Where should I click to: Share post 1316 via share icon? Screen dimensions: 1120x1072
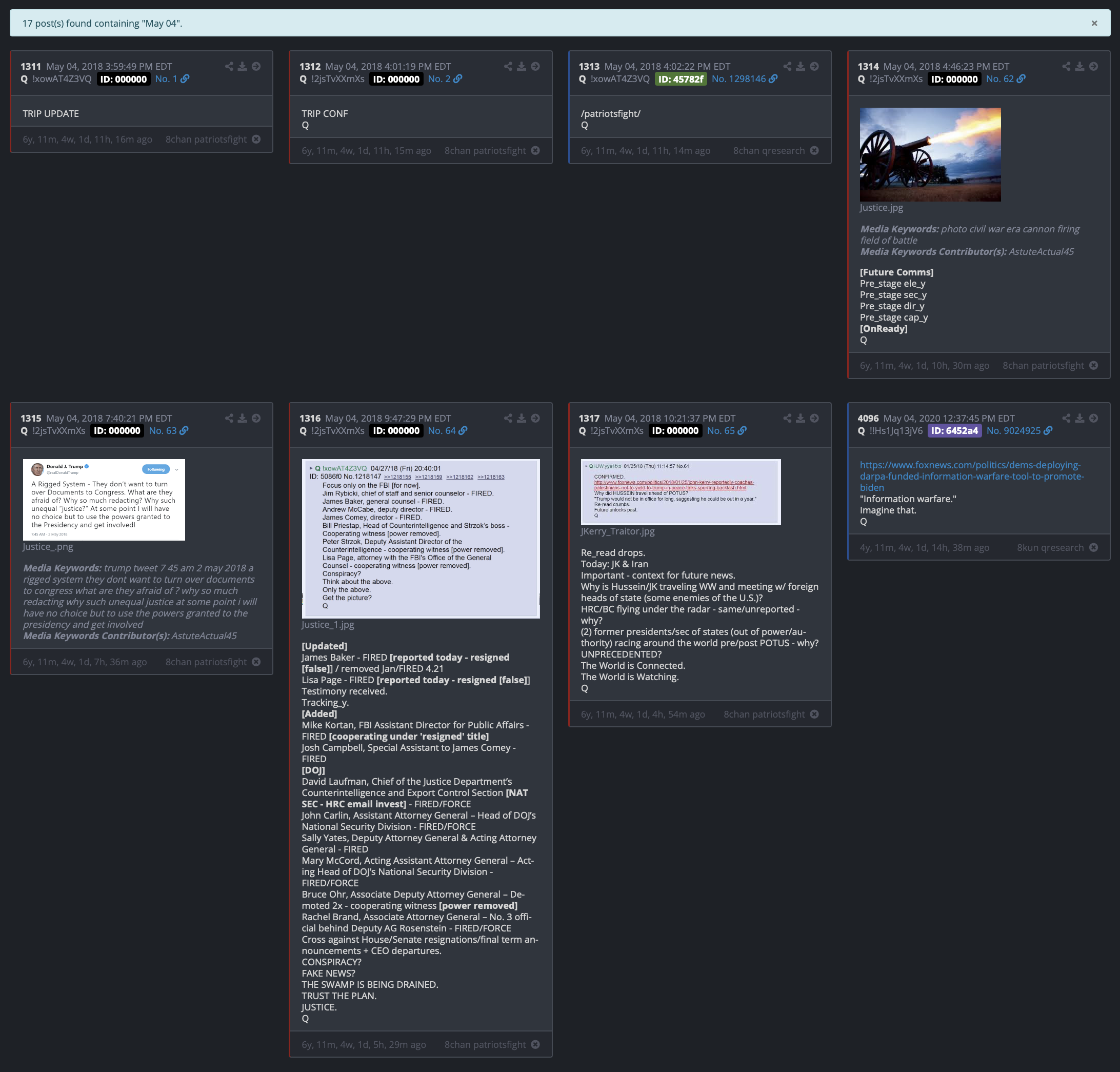pos(508,419)
